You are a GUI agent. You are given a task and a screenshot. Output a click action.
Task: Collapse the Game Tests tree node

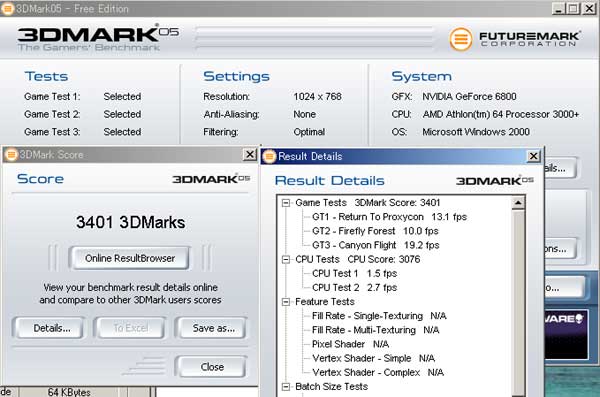click(x=286, y=203)
